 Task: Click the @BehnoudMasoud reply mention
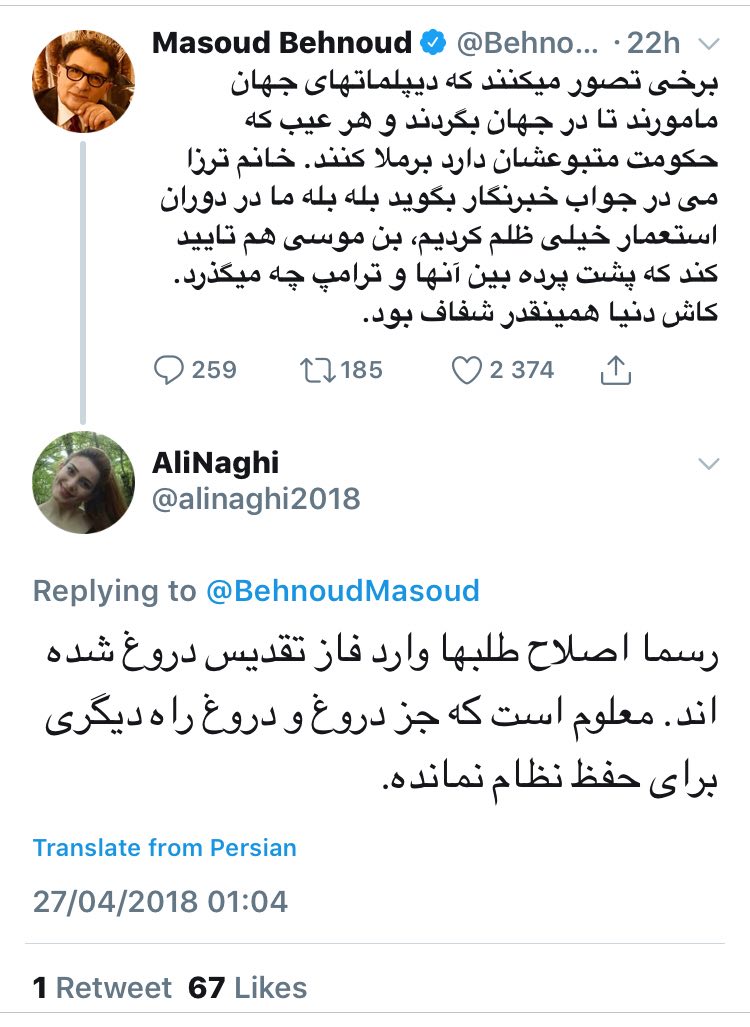click(343, 590)
